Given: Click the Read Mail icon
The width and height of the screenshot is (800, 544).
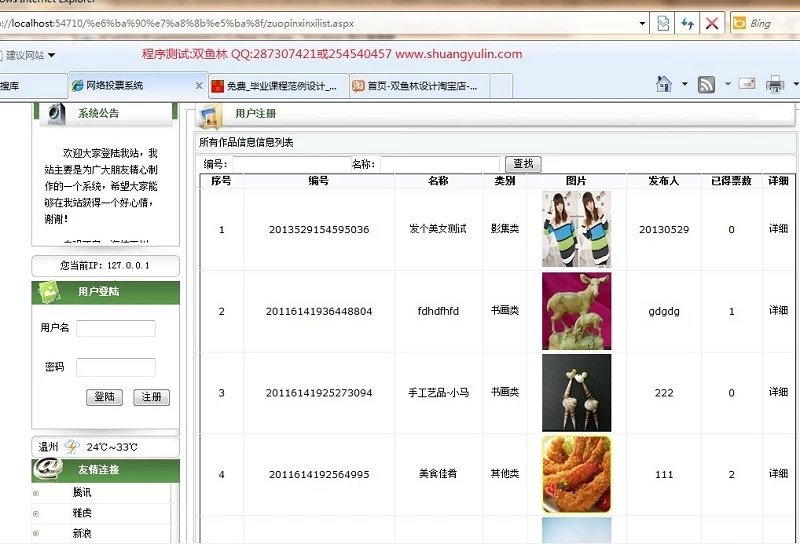Looking at the screenshot, I should coord(747,83).
